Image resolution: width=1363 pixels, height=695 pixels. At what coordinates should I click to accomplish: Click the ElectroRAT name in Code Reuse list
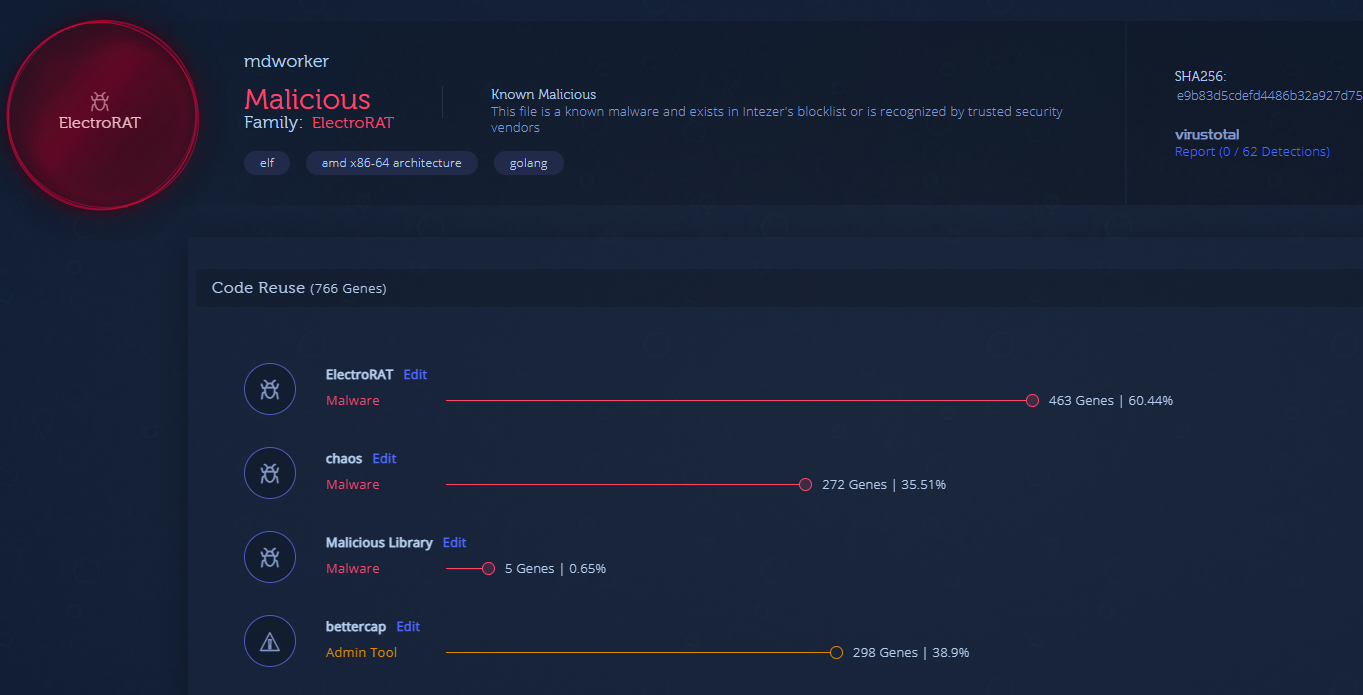[x=359, y=374]
